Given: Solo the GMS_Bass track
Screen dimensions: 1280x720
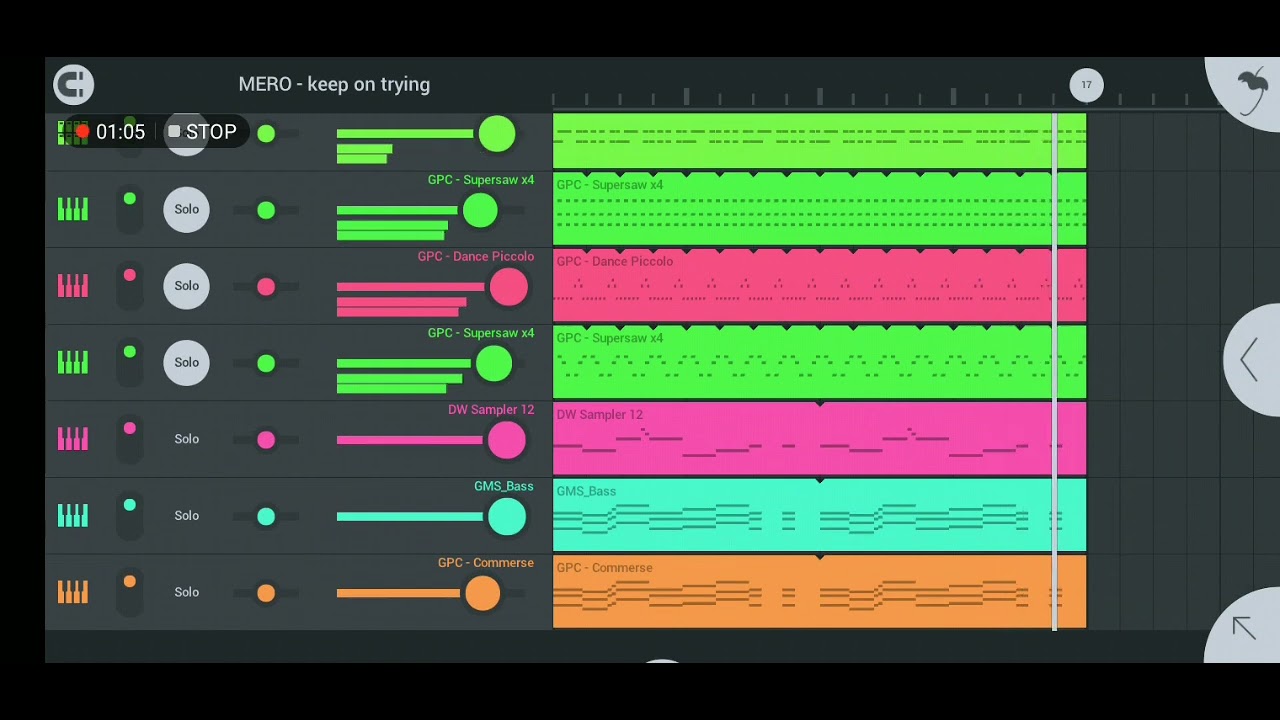Looking at the screenshot, I should click(x=187, y=516).
